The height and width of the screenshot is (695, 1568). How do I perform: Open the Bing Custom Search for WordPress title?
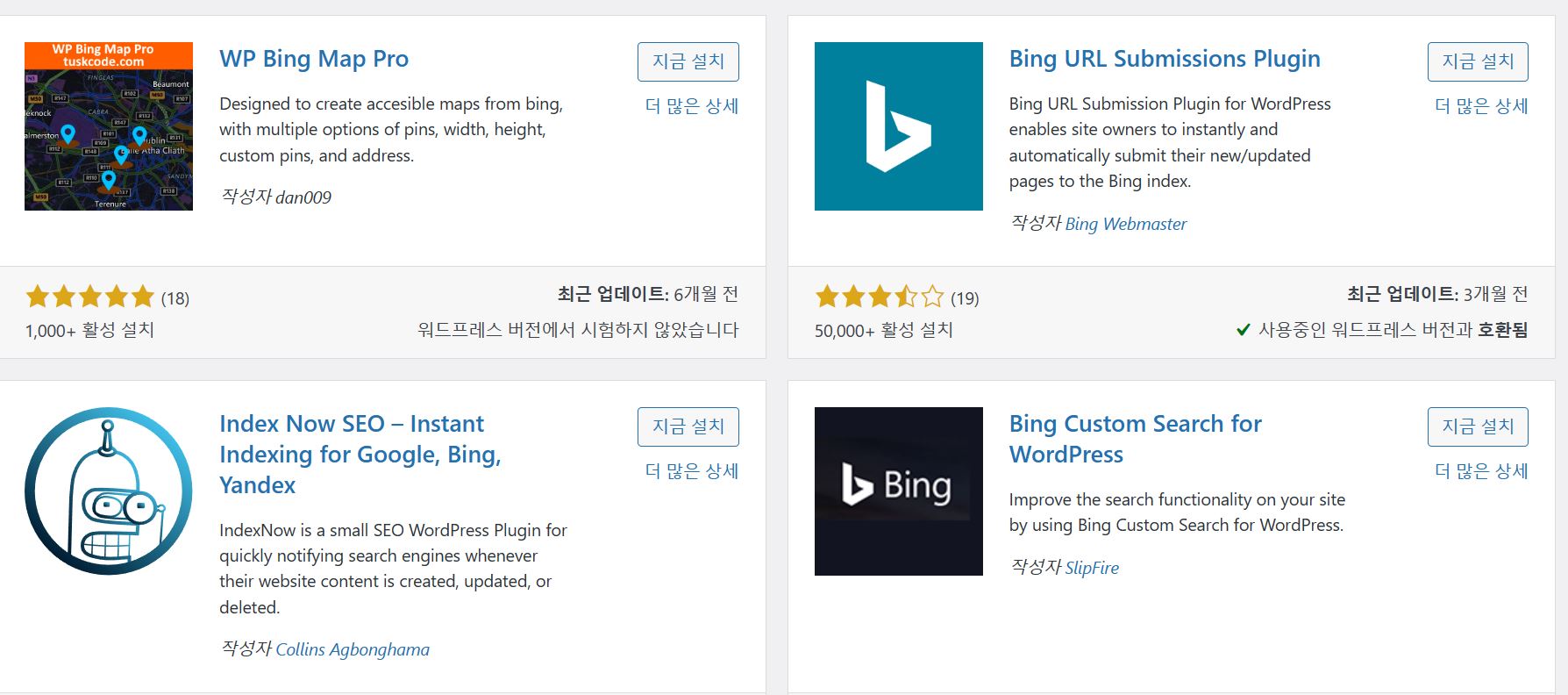[1136, 439]
